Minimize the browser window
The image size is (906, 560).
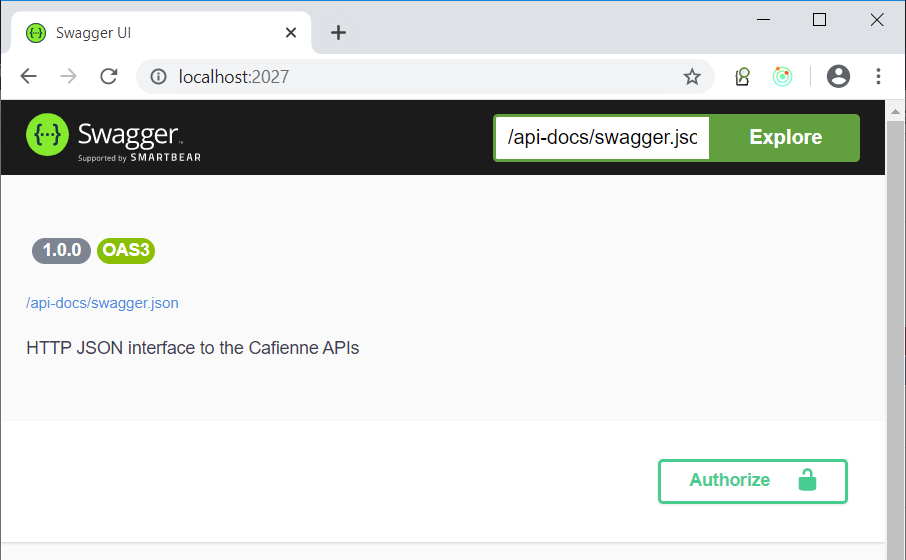tap(763, 20)
